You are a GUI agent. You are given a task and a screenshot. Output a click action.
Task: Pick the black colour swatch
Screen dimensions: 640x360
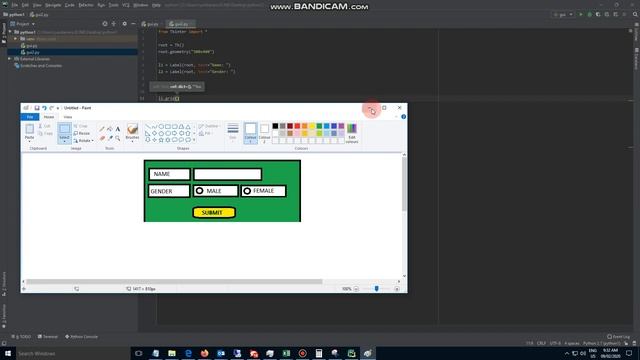pos(275,126)
